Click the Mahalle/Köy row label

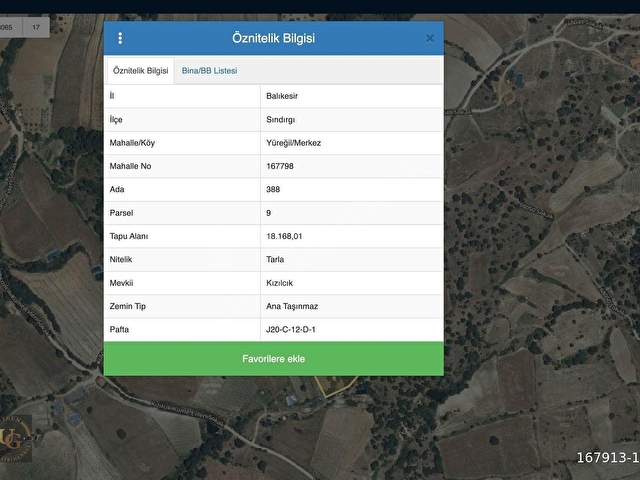point(132,143)
